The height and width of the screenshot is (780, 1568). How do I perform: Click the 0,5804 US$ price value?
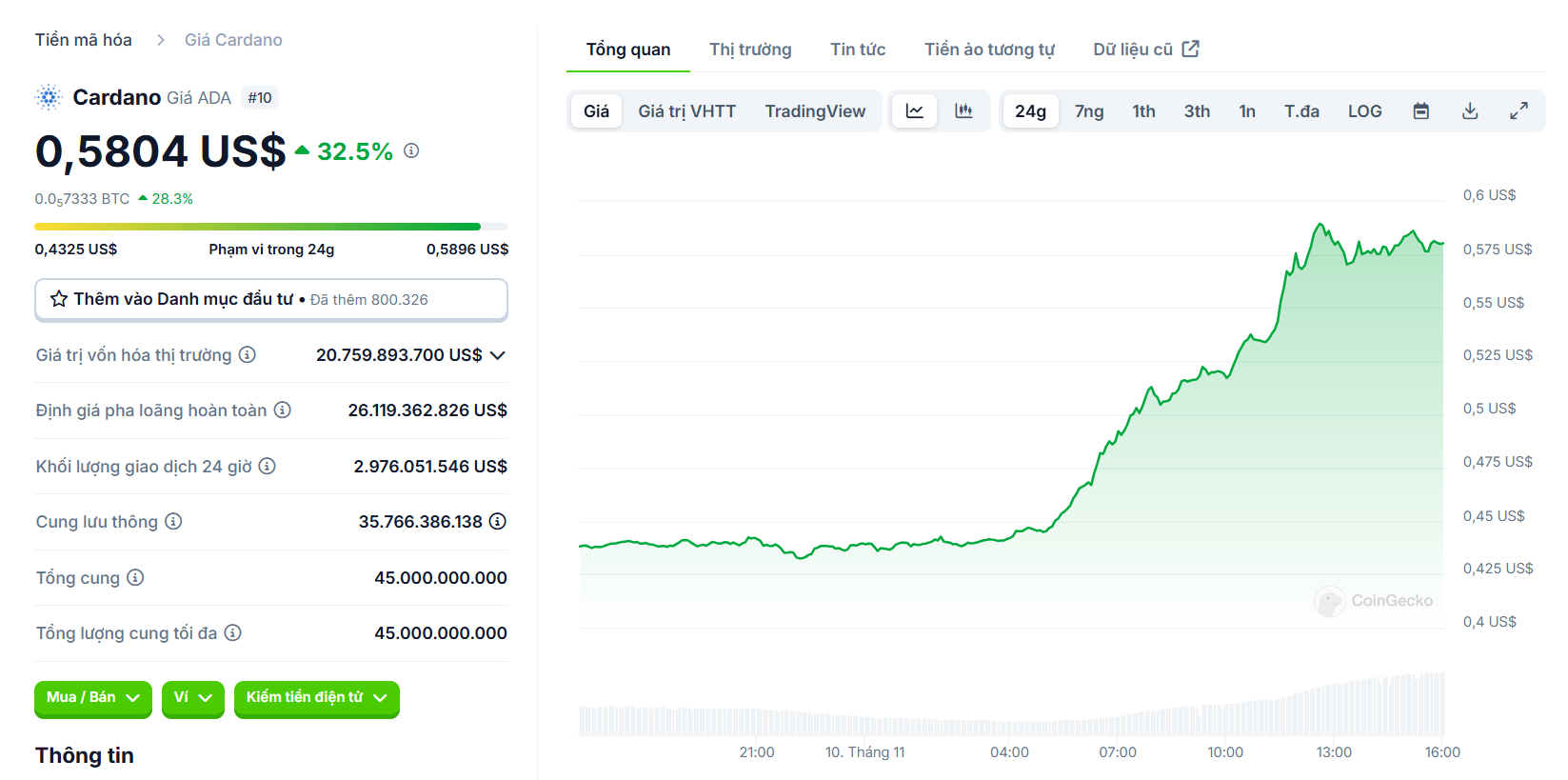[160, 151]
